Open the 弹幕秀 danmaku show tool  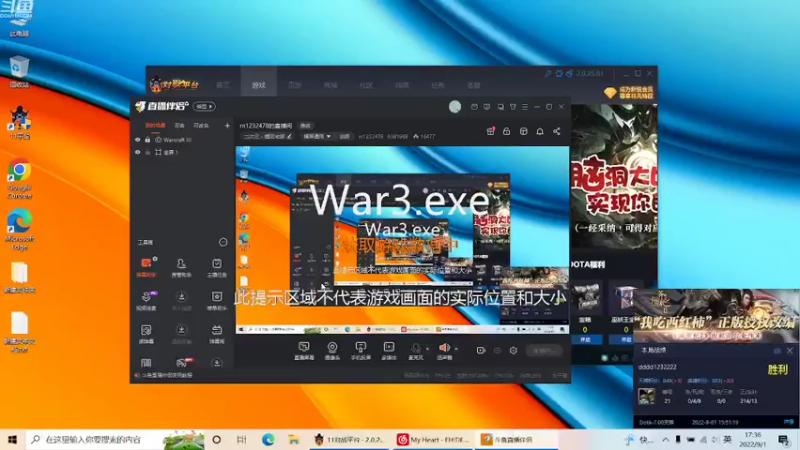point(217,334)
